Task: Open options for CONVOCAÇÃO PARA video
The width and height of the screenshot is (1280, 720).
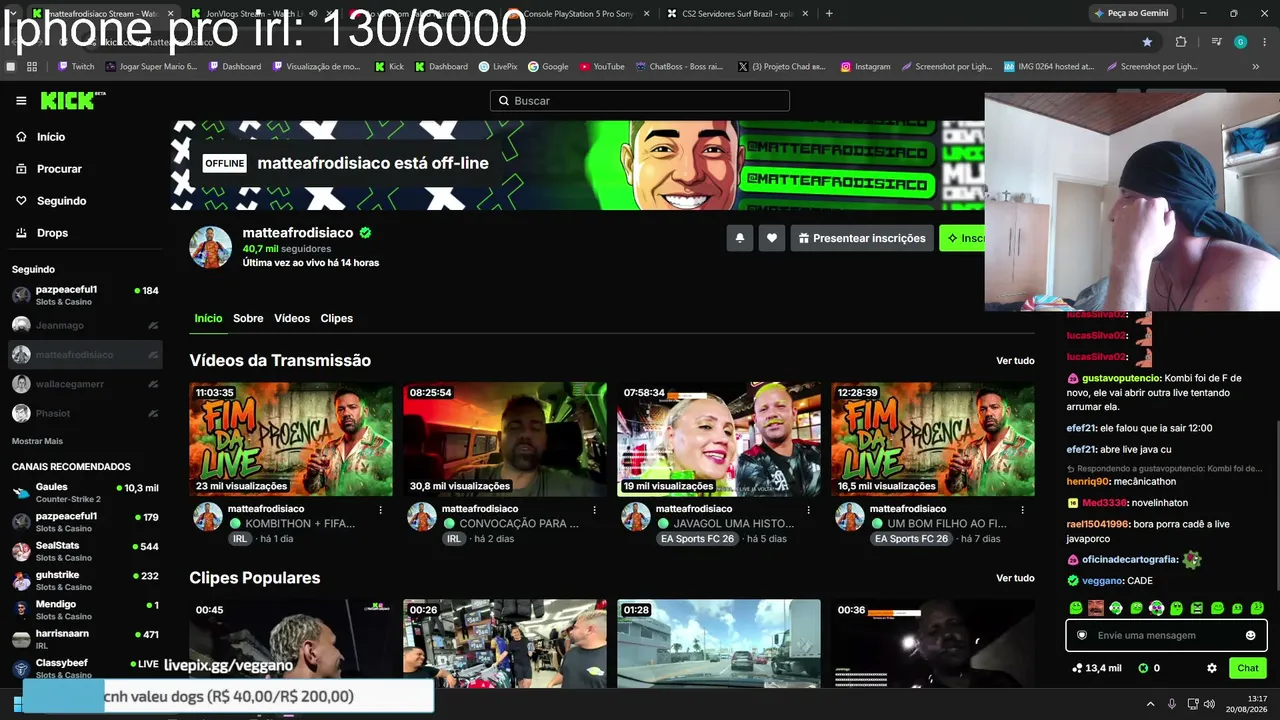Action: [594, 510]
